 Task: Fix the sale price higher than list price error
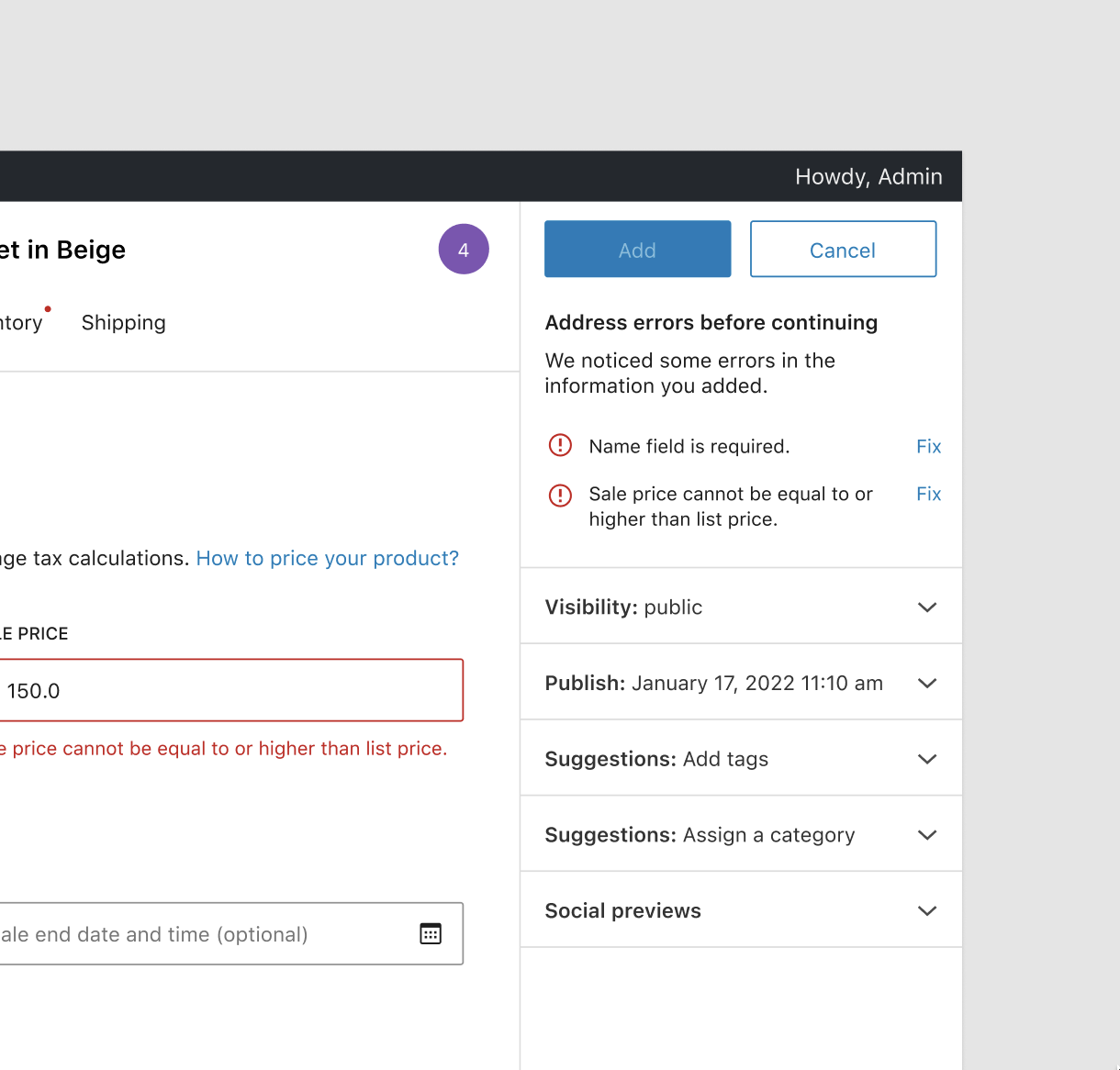(928, 494)
